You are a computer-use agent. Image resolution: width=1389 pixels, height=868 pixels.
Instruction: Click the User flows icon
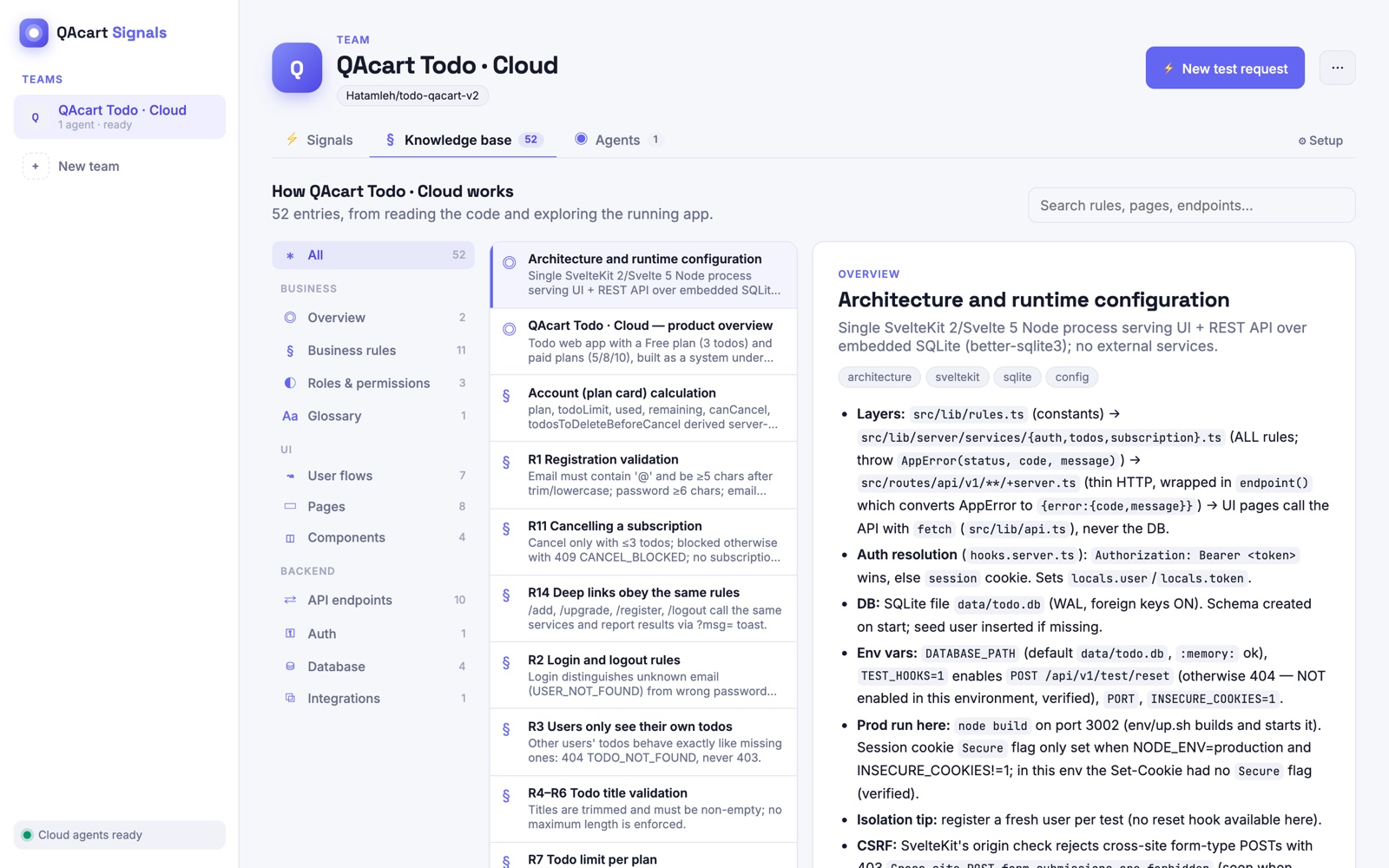290,476
